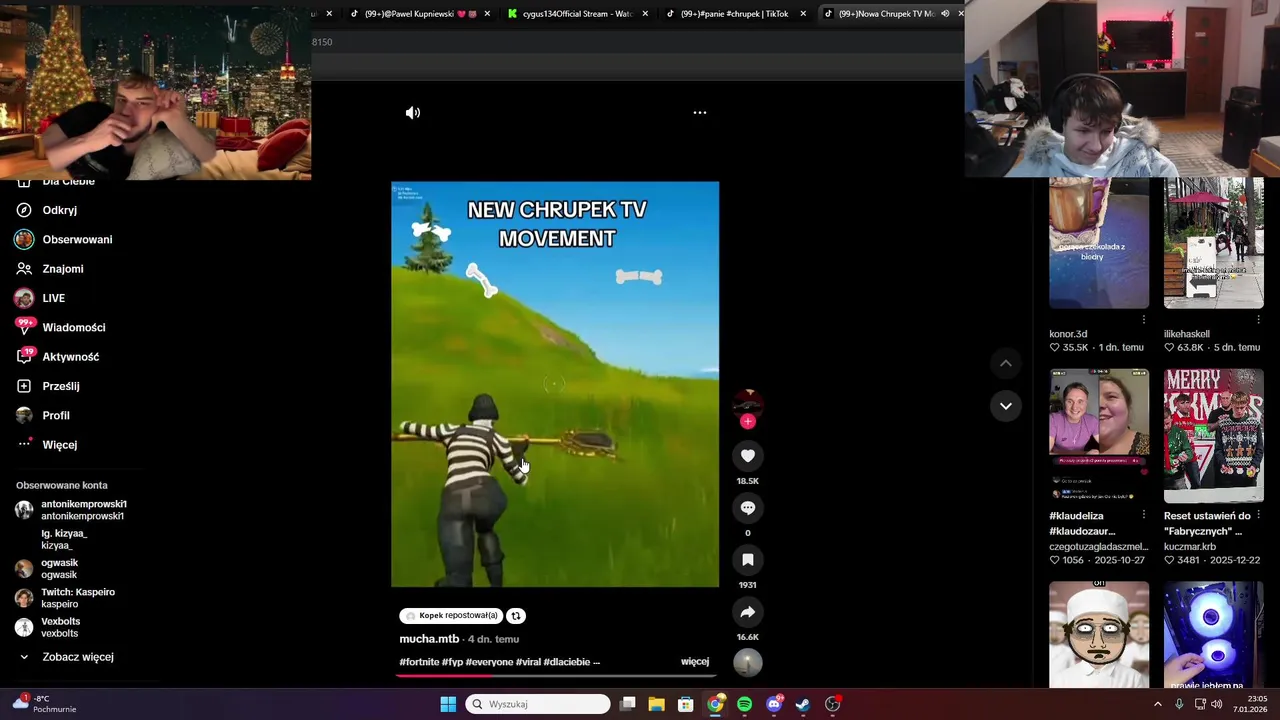Open Steam from the taskbar

[x=803, y=704]
